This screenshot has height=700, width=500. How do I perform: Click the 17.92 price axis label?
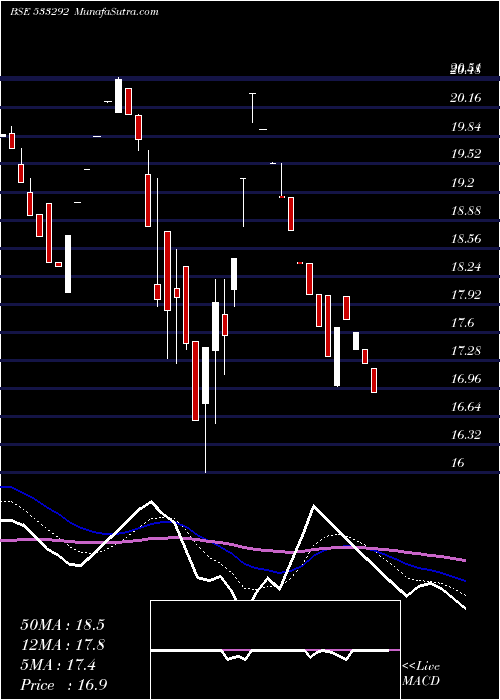466,295
